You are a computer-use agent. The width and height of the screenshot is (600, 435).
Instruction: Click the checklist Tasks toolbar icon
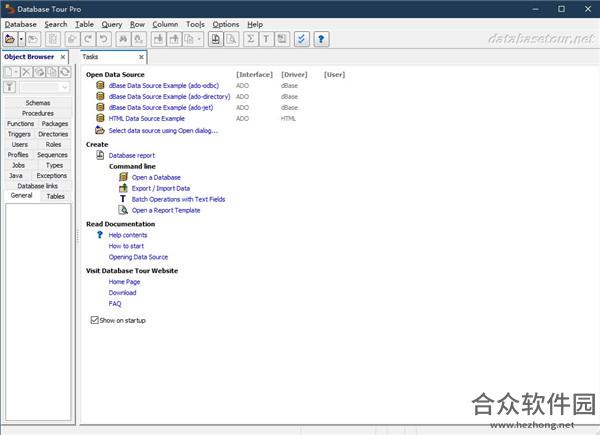tap(302, 39)
